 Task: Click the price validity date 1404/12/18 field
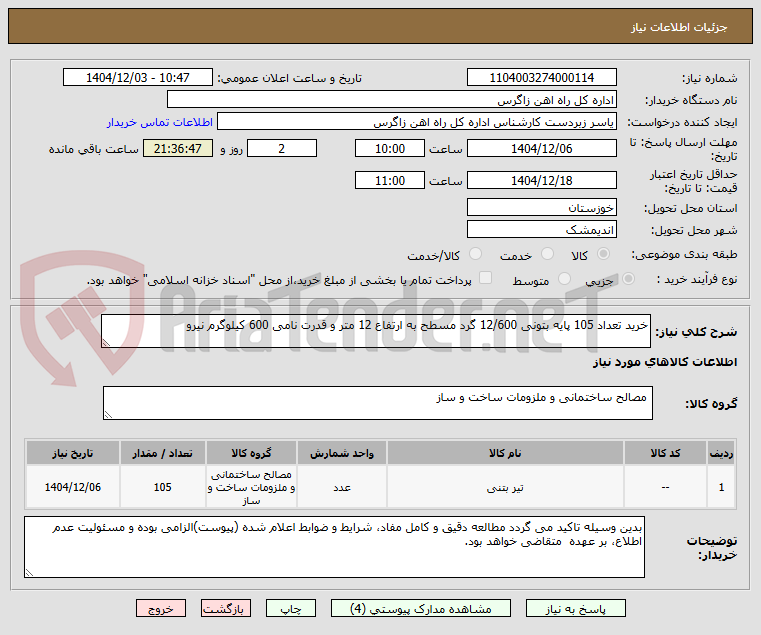tap(542, 180)
